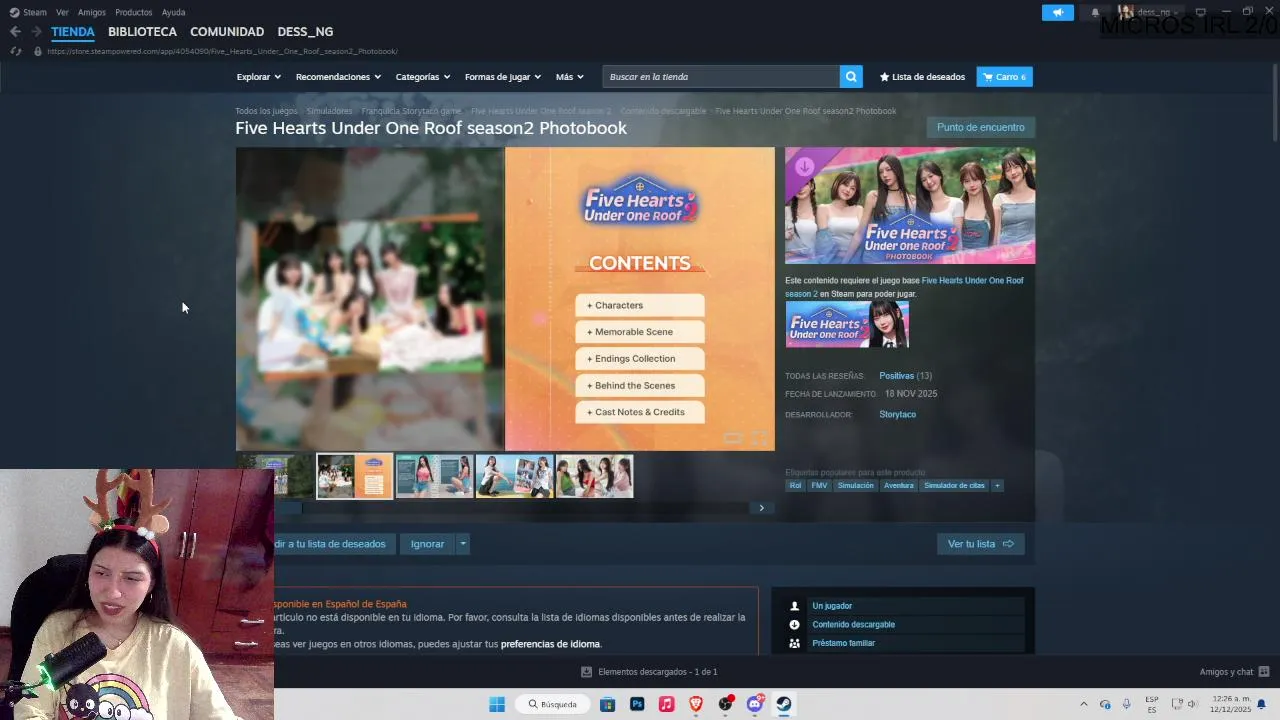This screenshot has height=720, width=1280.
Task: Open Amigos y chat friends icon
Action: 1263,672
